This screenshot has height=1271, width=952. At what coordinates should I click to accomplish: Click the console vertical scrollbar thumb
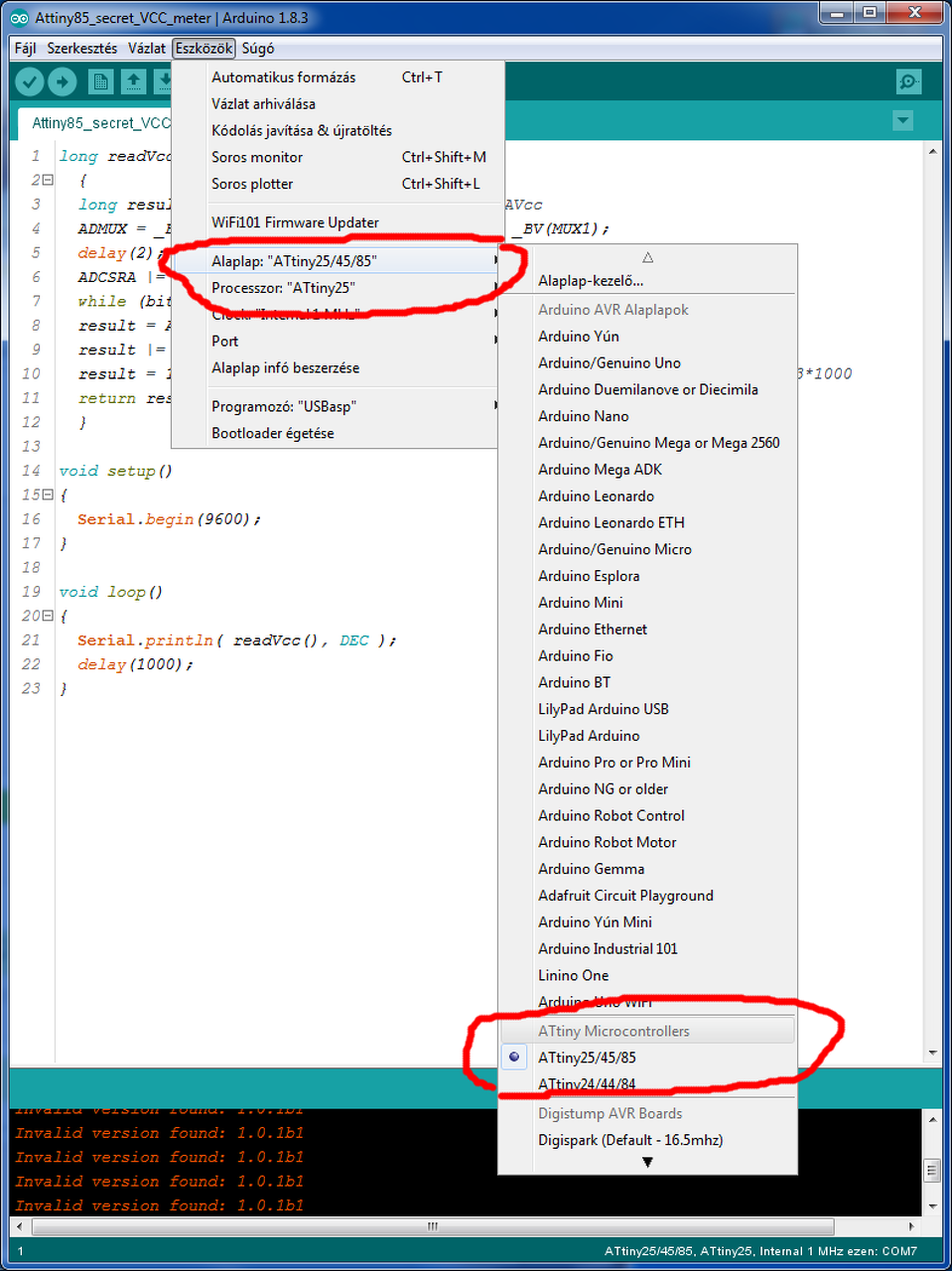click(x=932, y=1171)
